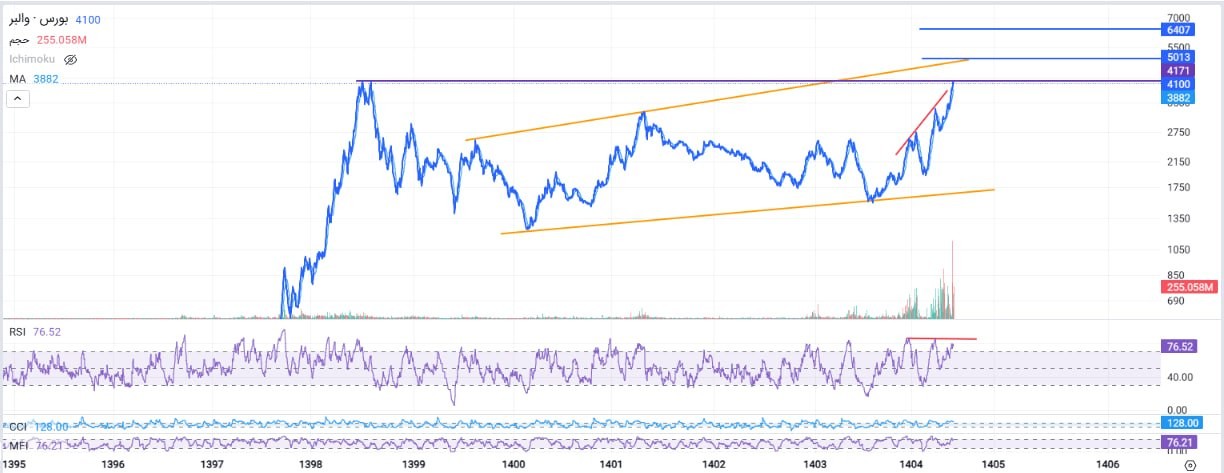Toggle Ichimoku indicator visibility eye icon

coord(71,60)
